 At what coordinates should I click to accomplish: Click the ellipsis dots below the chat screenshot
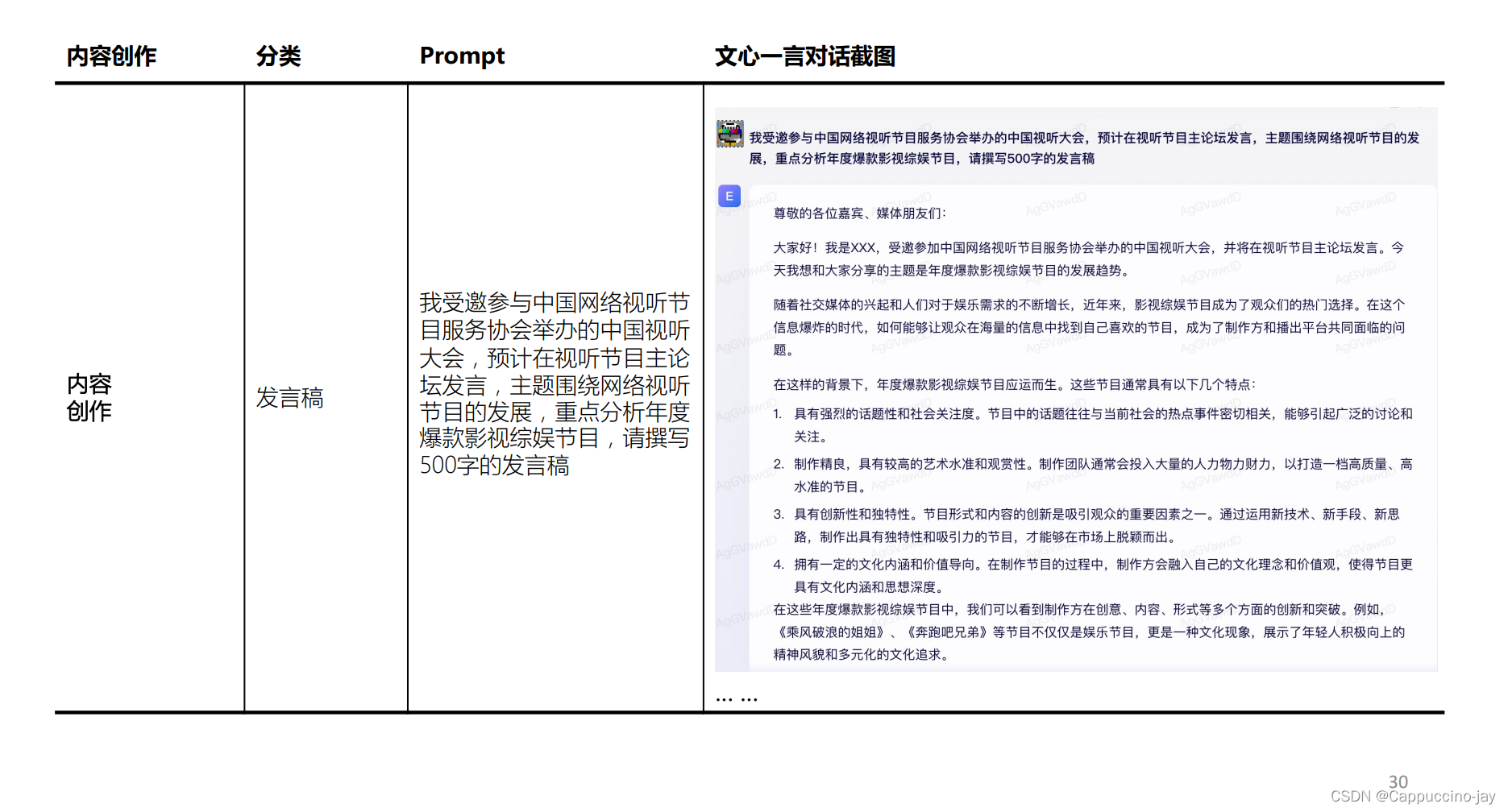click(737, 699)
